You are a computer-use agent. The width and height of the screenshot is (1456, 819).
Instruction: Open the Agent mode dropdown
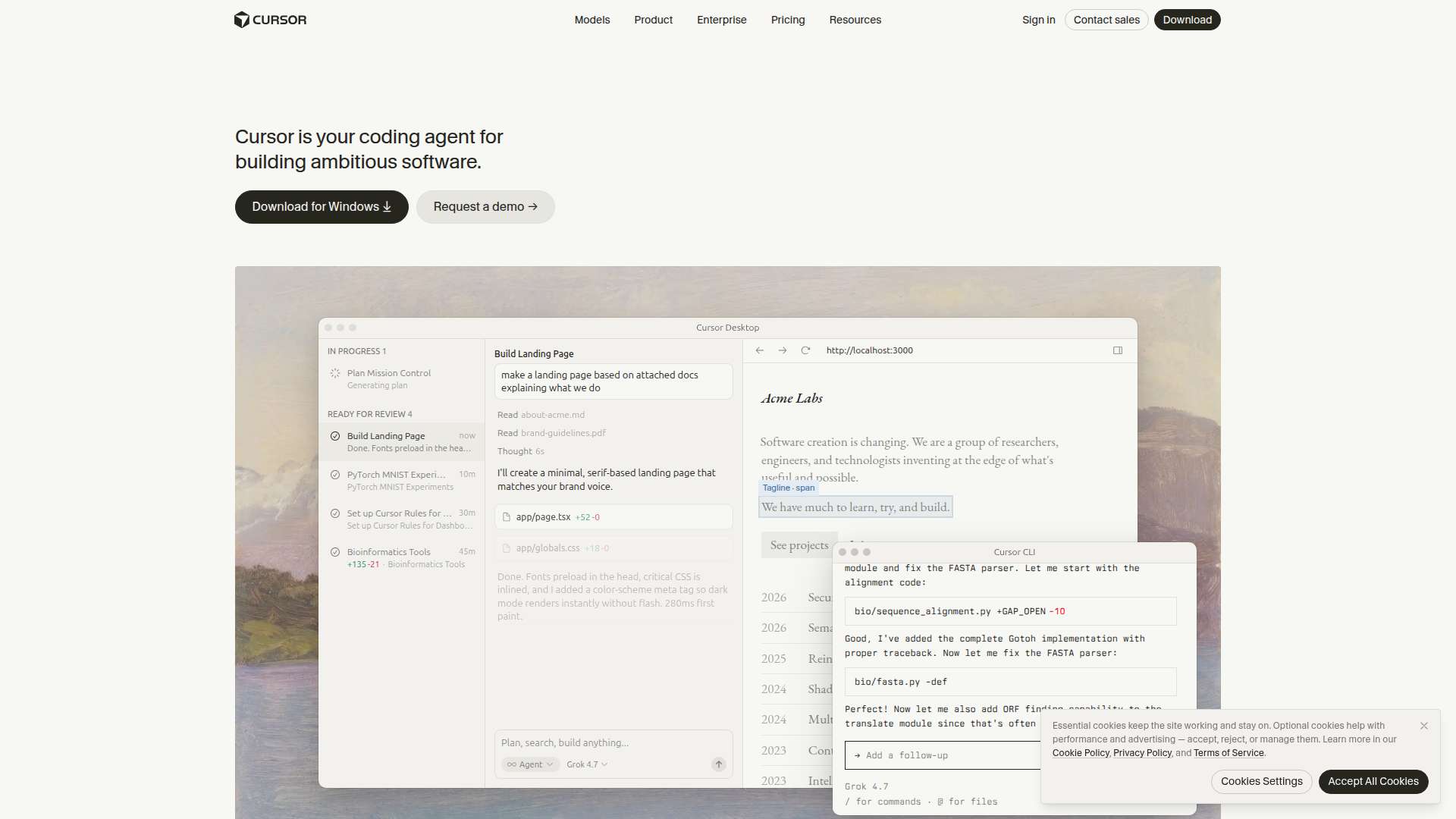530,764
